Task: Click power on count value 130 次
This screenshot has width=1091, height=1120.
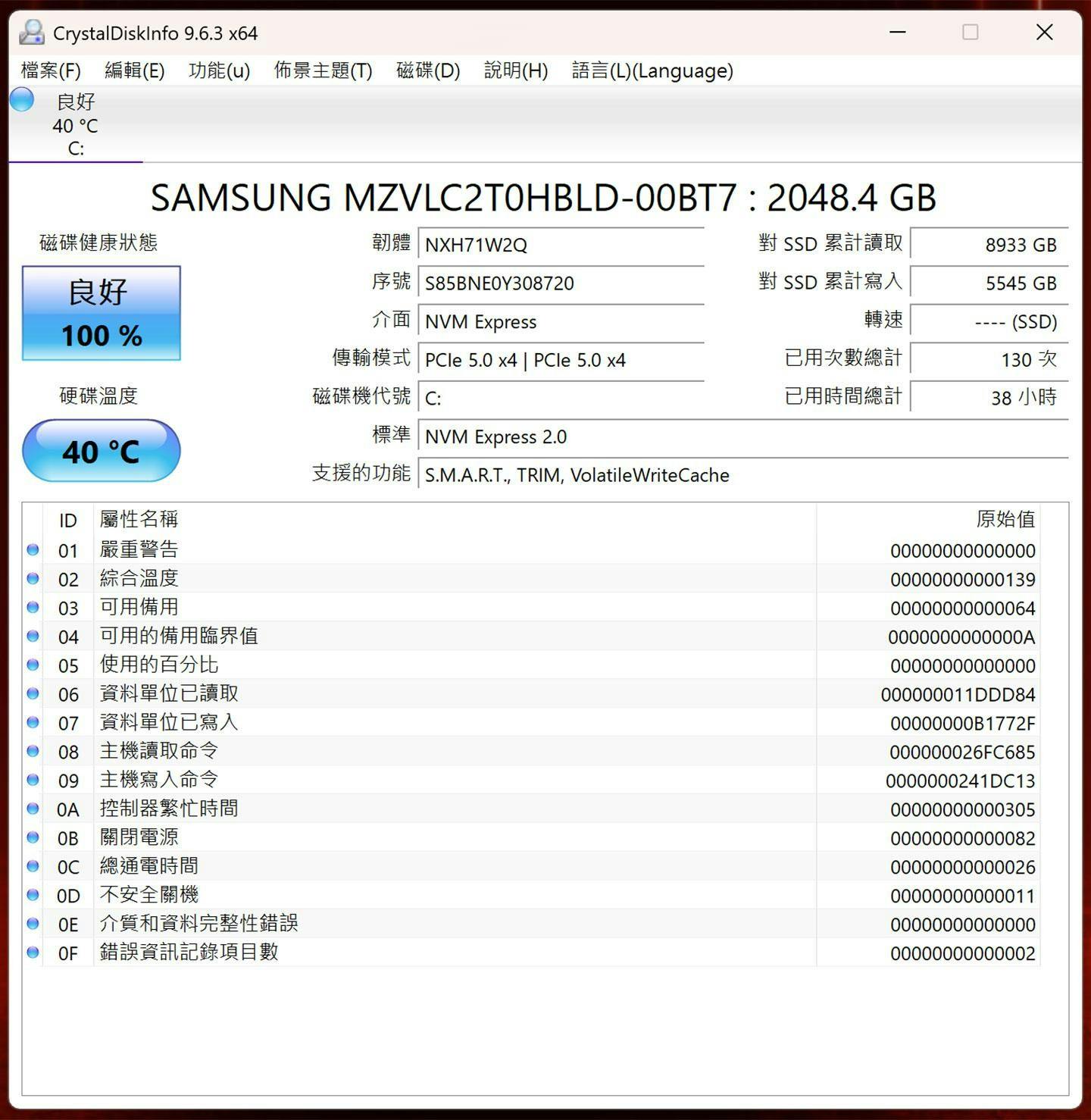Action: (x=989, y=360)
